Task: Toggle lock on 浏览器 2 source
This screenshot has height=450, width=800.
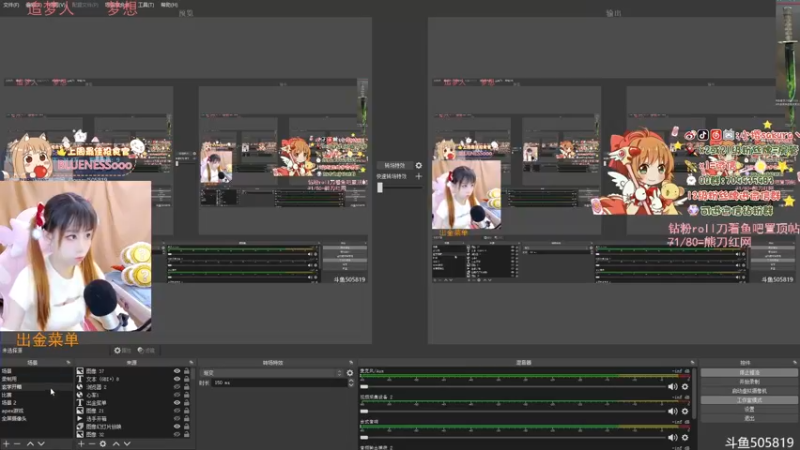Action: pos(187,387)
